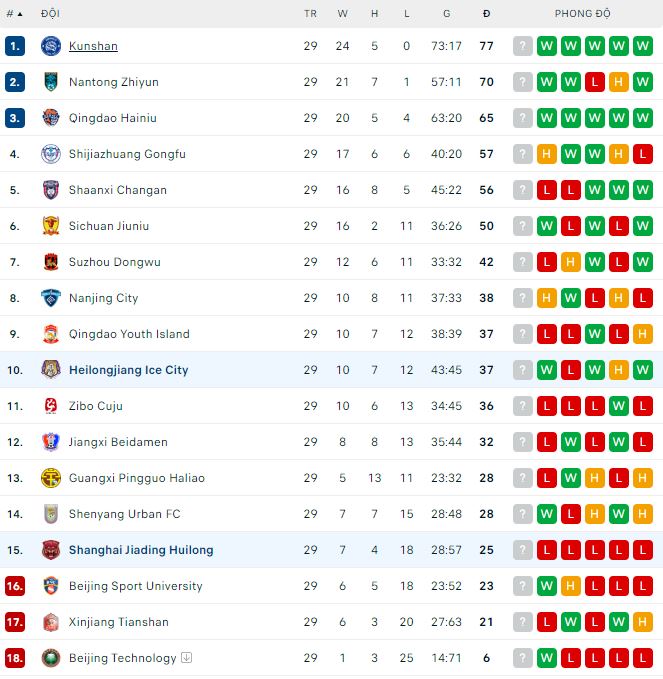This screenshot has height=679, width=663.
Task: Click Nantong Zhiyun's red L form badge
Action: coord(595,82)
